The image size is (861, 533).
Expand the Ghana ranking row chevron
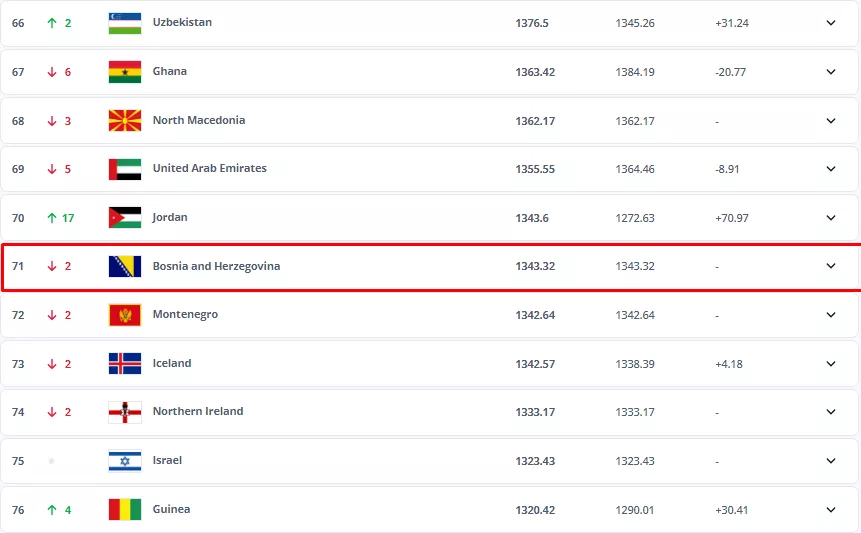(x=830, y=72)
